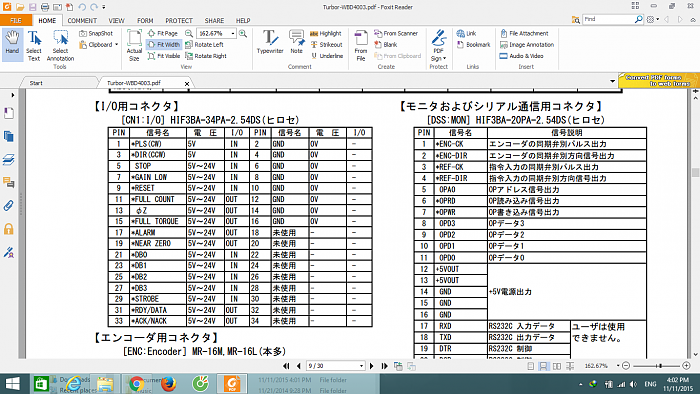This screenshot has width=700, height=394.
Task: Open the Bookmarks side panel
Action: [8, 113]
